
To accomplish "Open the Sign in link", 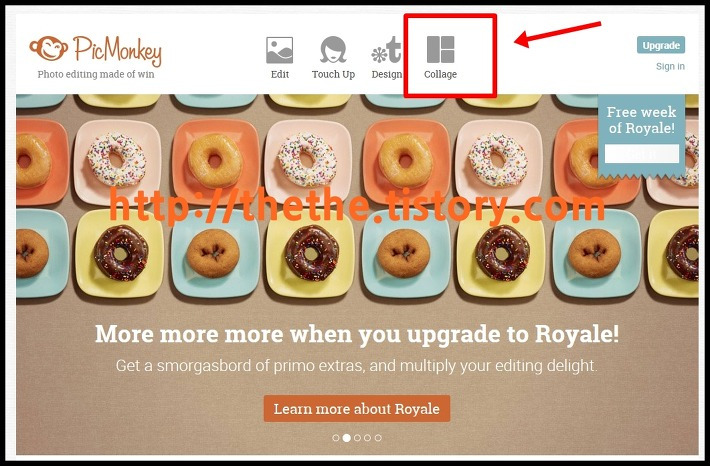I will pos(670,67).
